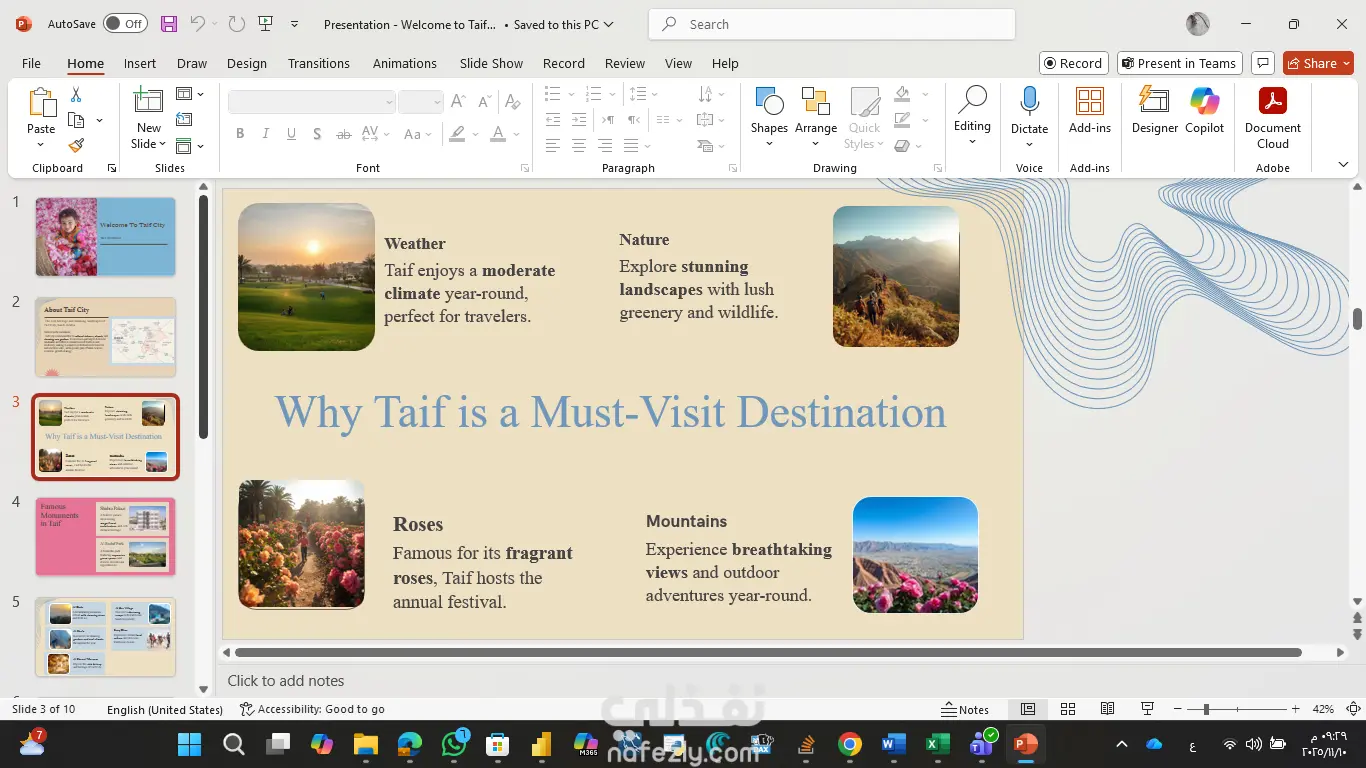Open the Transitions tab
Image resolution: width=1366 pixels, height=768 pixels.
click(318, 63)
